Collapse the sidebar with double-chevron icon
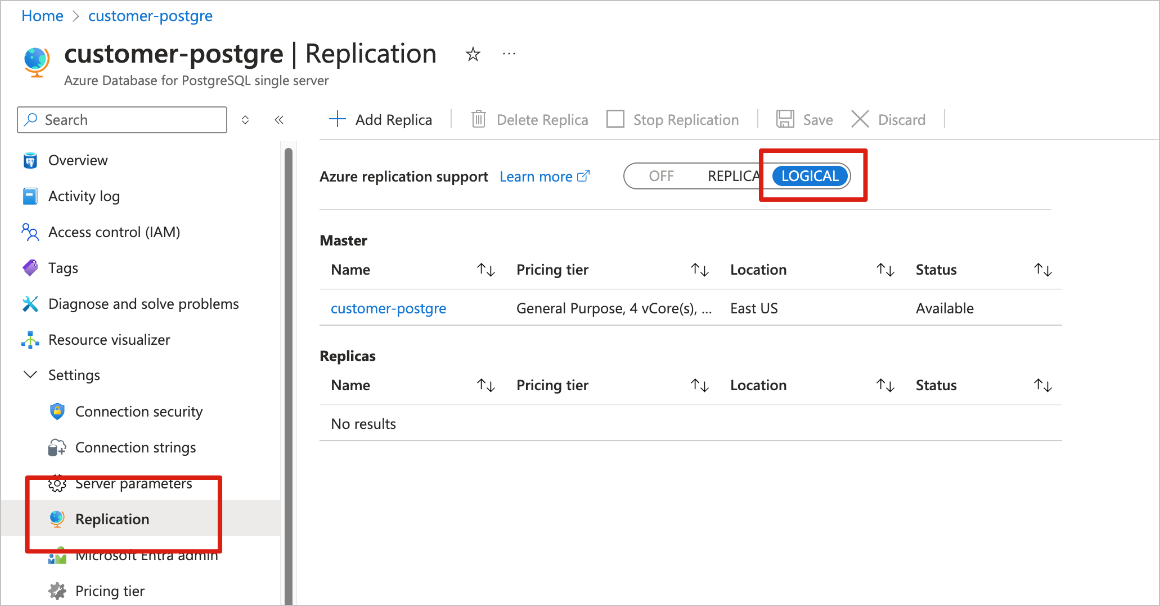This screenshot has height=606, width=1160. coord(279,120)
